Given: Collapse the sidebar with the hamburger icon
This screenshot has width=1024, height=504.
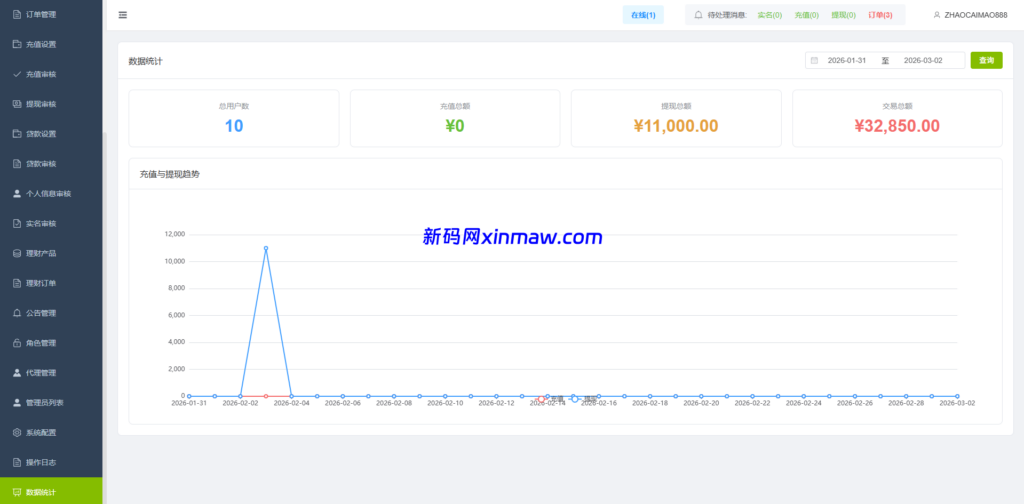Looking at the screenshot, I should click(x=122, y=15).
